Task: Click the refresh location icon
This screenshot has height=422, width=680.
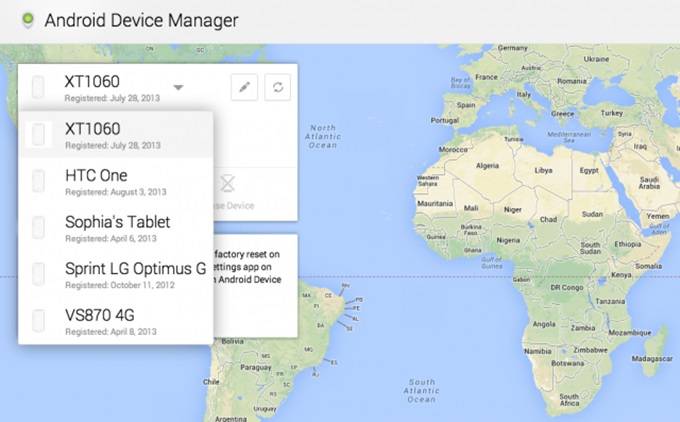Action: pos(278,87)
